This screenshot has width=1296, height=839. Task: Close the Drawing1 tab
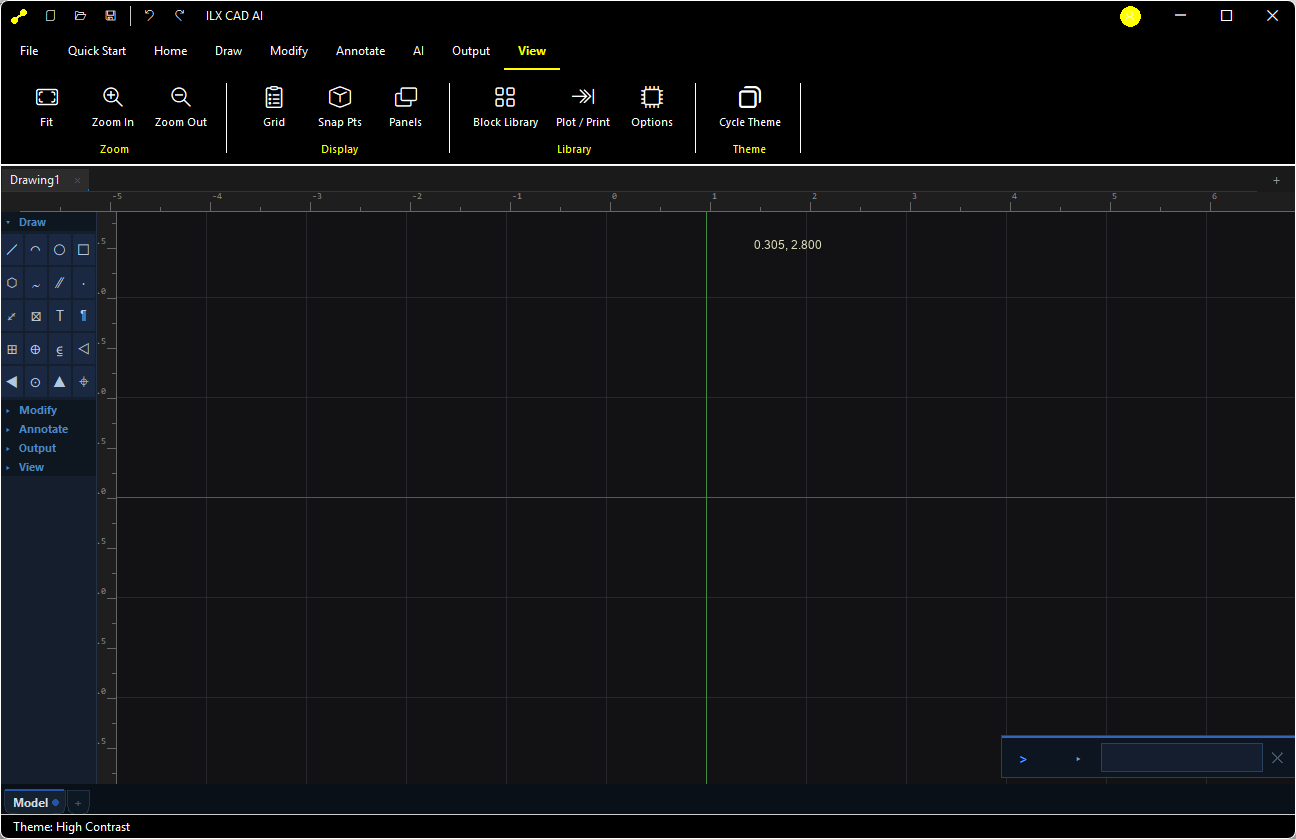pos(78,181)
